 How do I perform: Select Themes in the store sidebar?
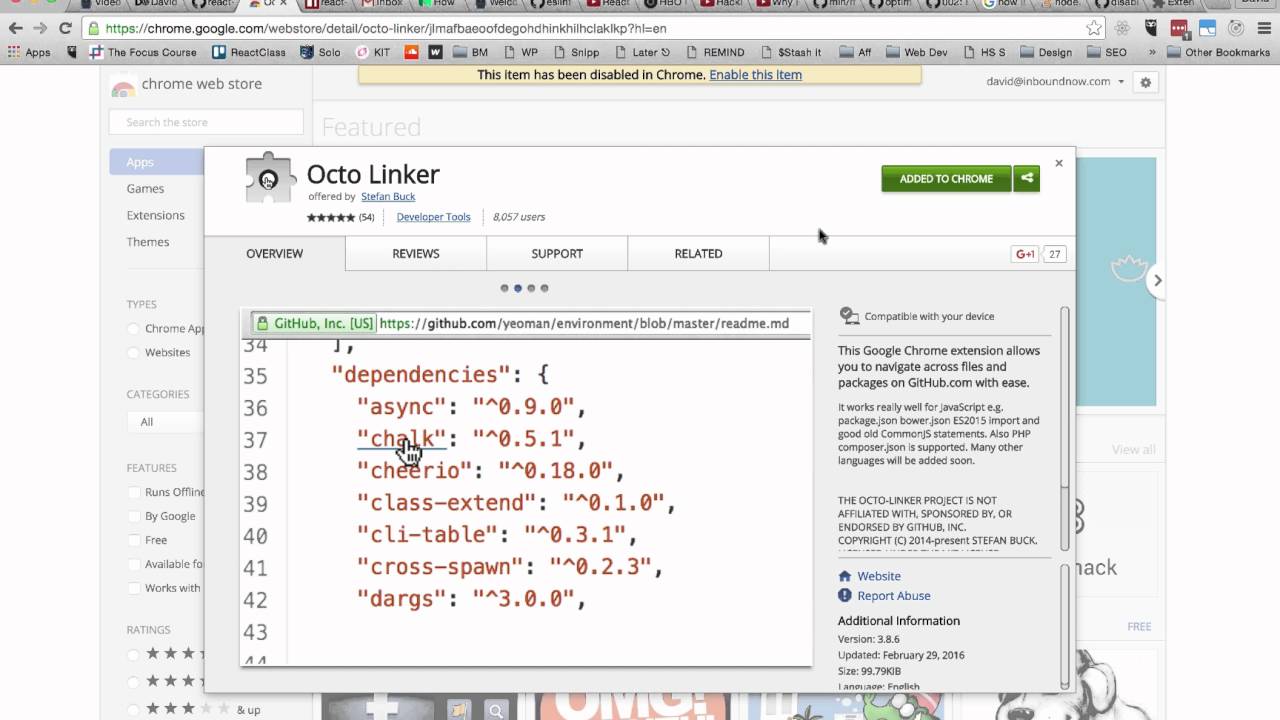click(148, 242)
